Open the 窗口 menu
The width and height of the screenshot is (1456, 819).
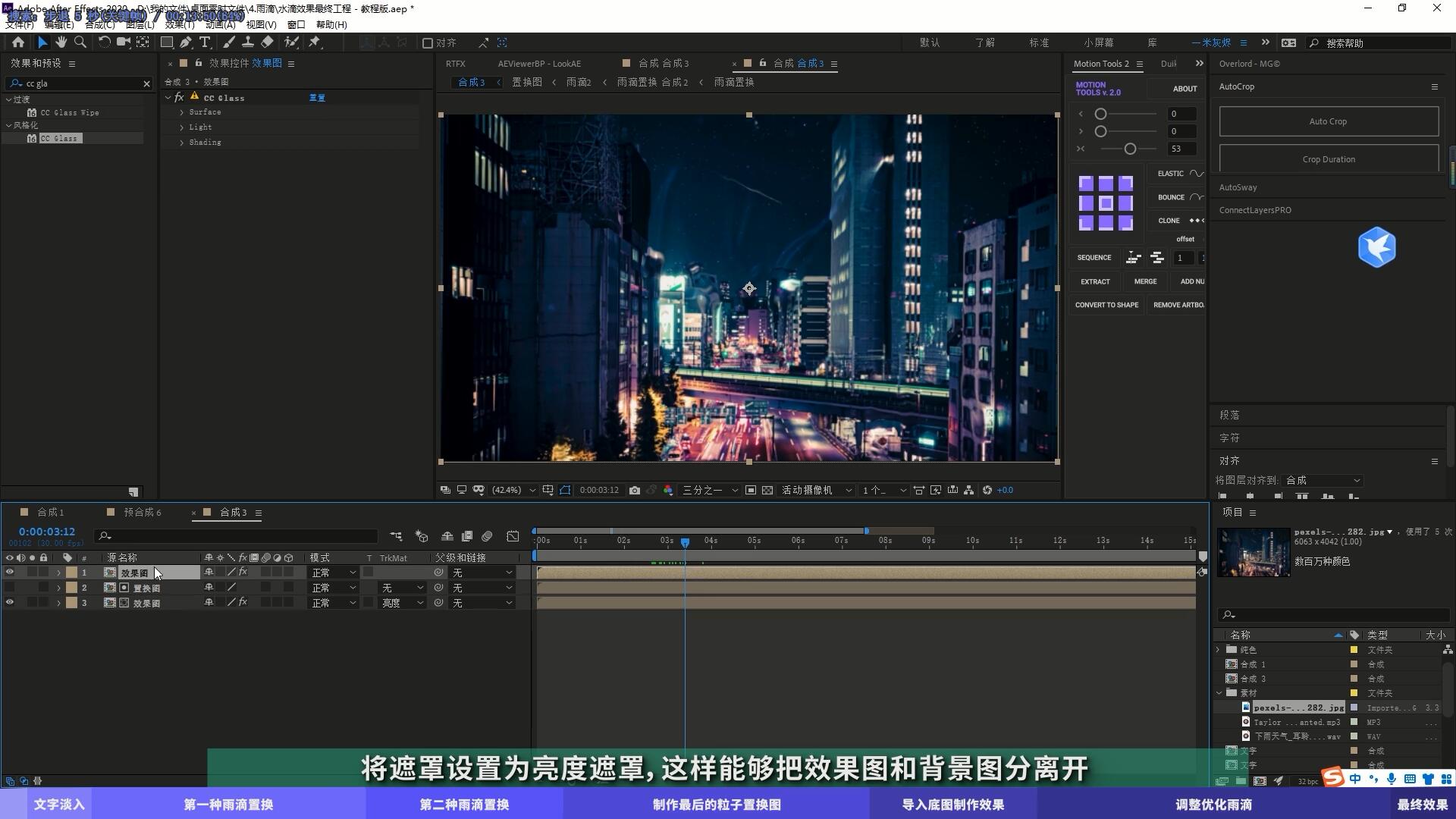coord(296,25)
